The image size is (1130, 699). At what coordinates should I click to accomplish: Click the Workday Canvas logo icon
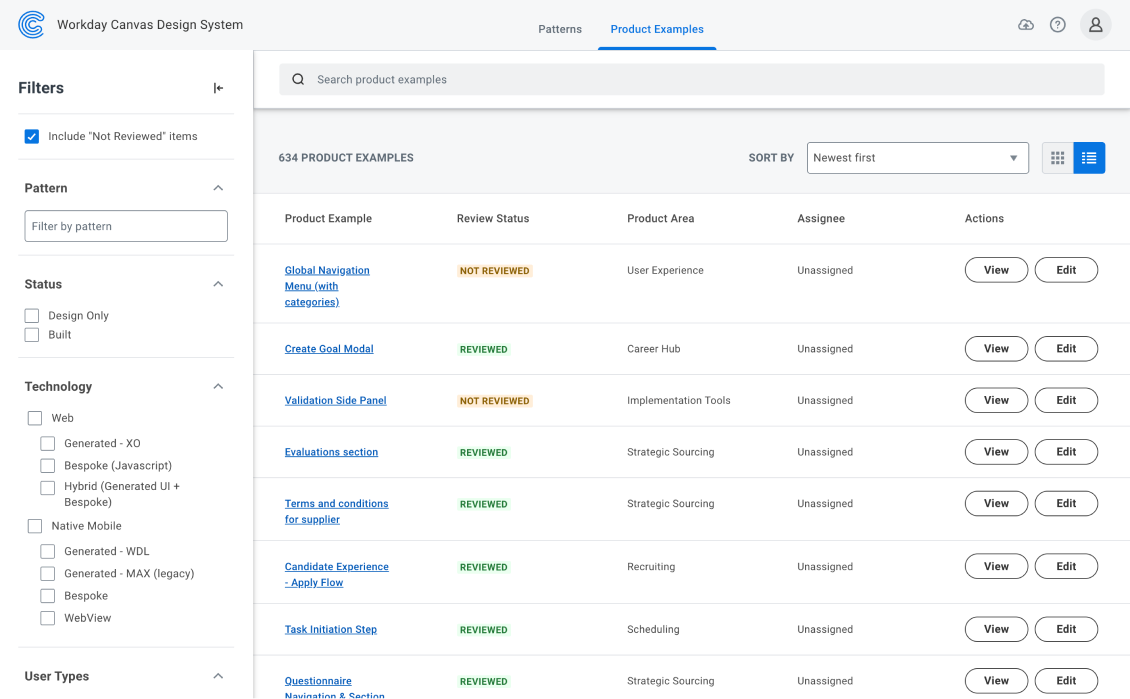tap(31, 25)
